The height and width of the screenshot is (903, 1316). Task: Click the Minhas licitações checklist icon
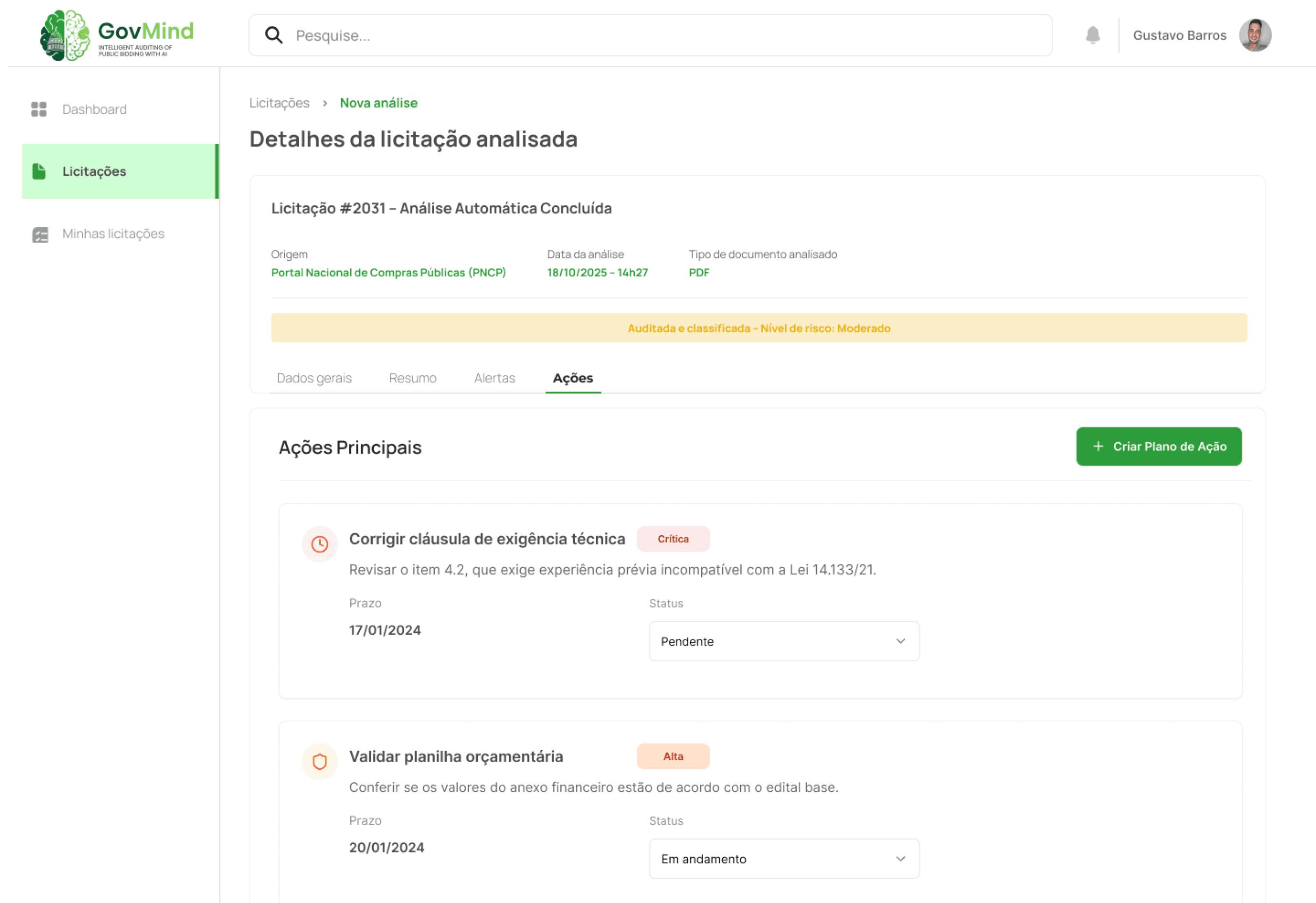(x=40, y=235)
